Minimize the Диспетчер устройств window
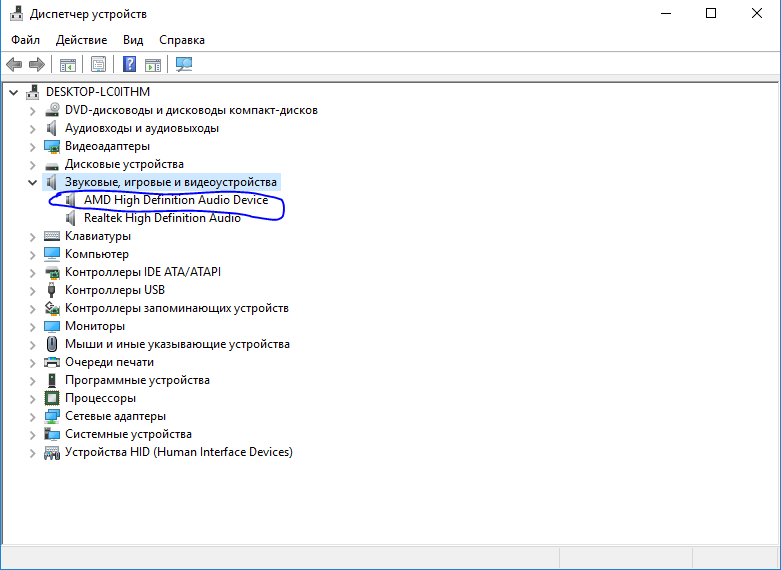Image resolution: width=781 pixels, height=570 pixels. coord(666,13)
